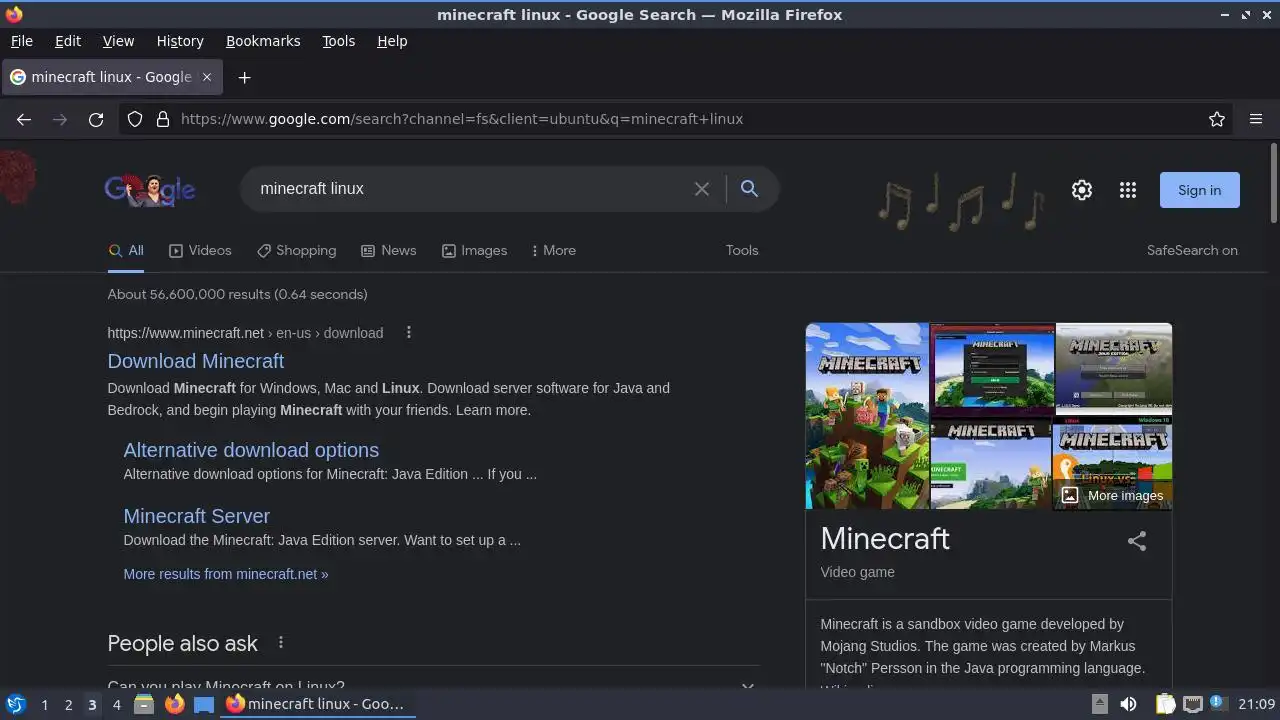
Task: Click the https://www.minecraft.net breadcrumb URL text
Action: [x=186, y=333]
